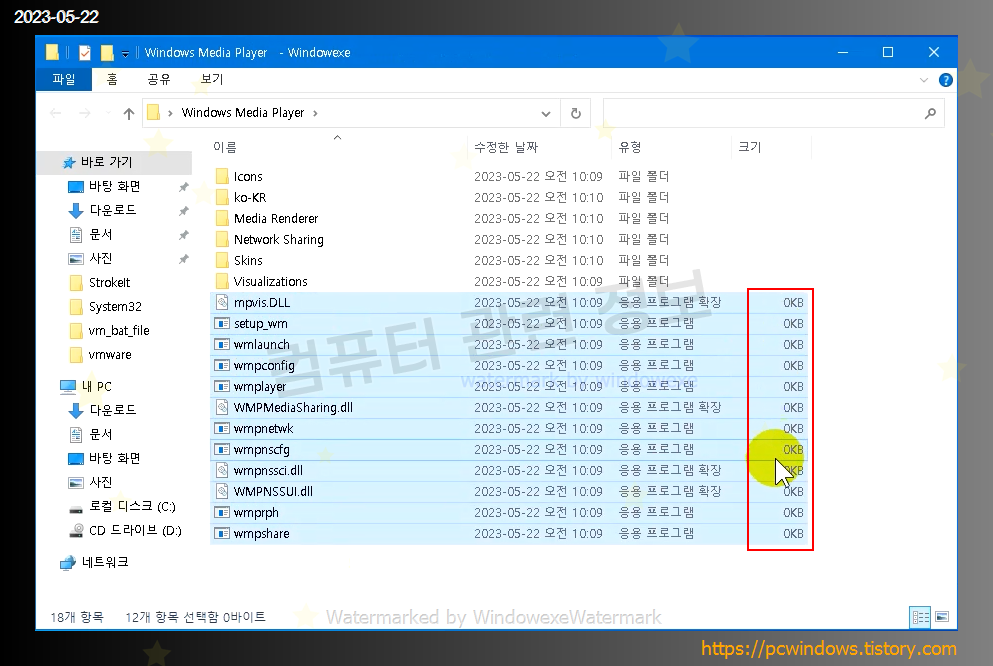Open pinned 사진 under quick access

click(x=101, y=258)
